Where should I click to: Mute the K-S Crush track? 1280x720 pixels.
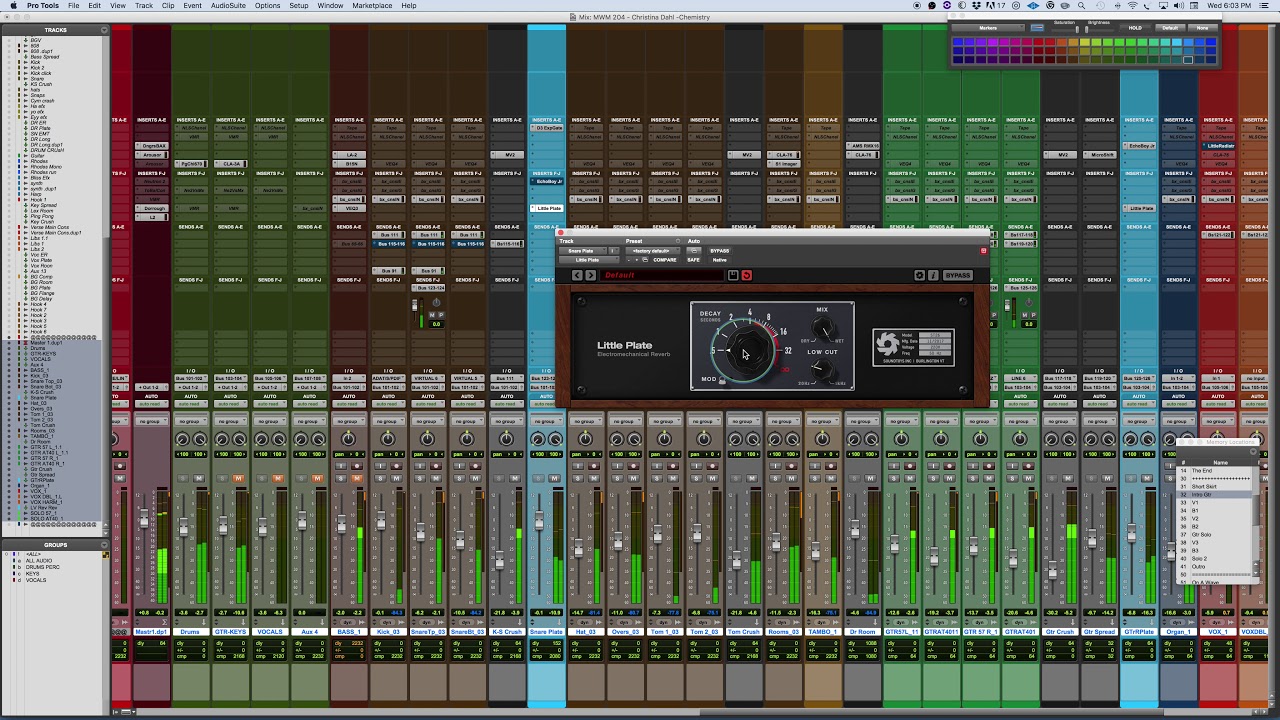pos(515,478)
